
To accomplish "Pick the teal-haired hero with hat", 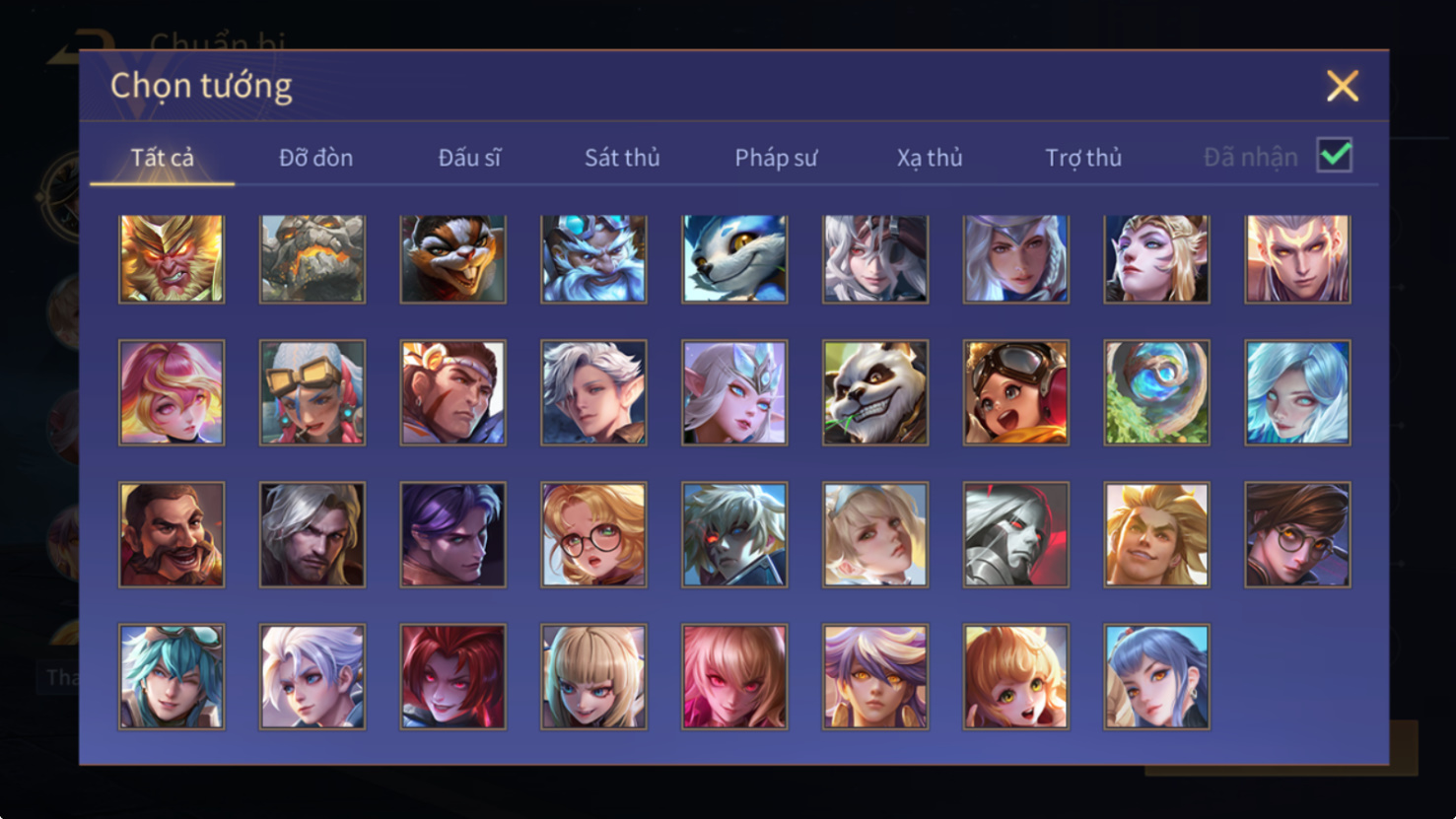I will [x=172, y=676].
